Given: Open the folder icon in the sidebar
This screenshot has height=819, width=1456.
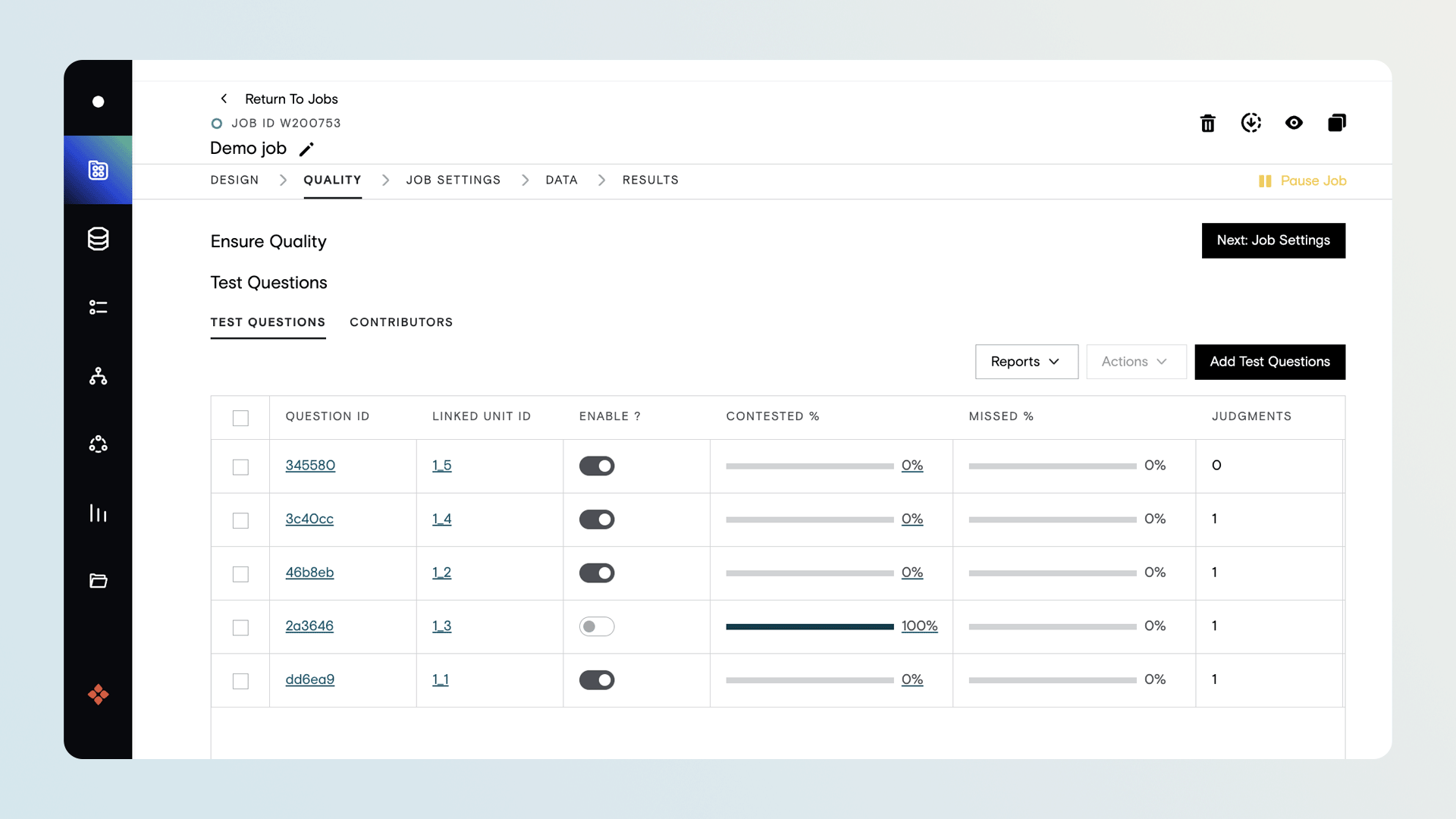Looking at the screenshot, I should click(x=98, y=581).
